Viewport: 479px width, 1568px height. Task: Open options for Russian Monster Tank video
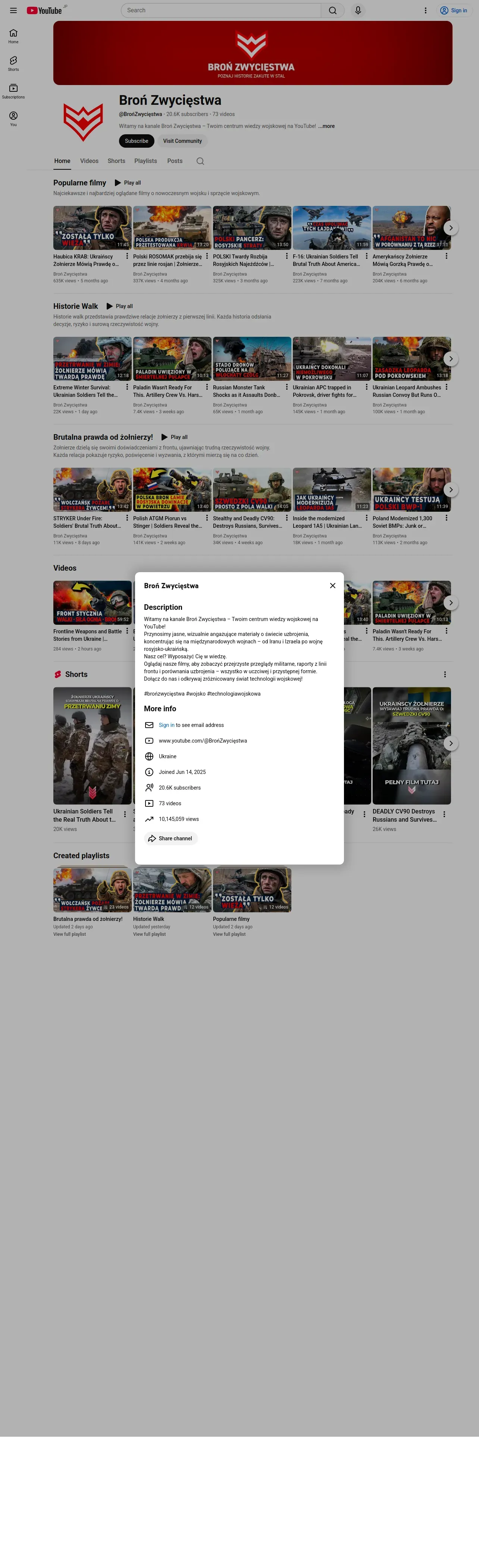coord(287,387)
